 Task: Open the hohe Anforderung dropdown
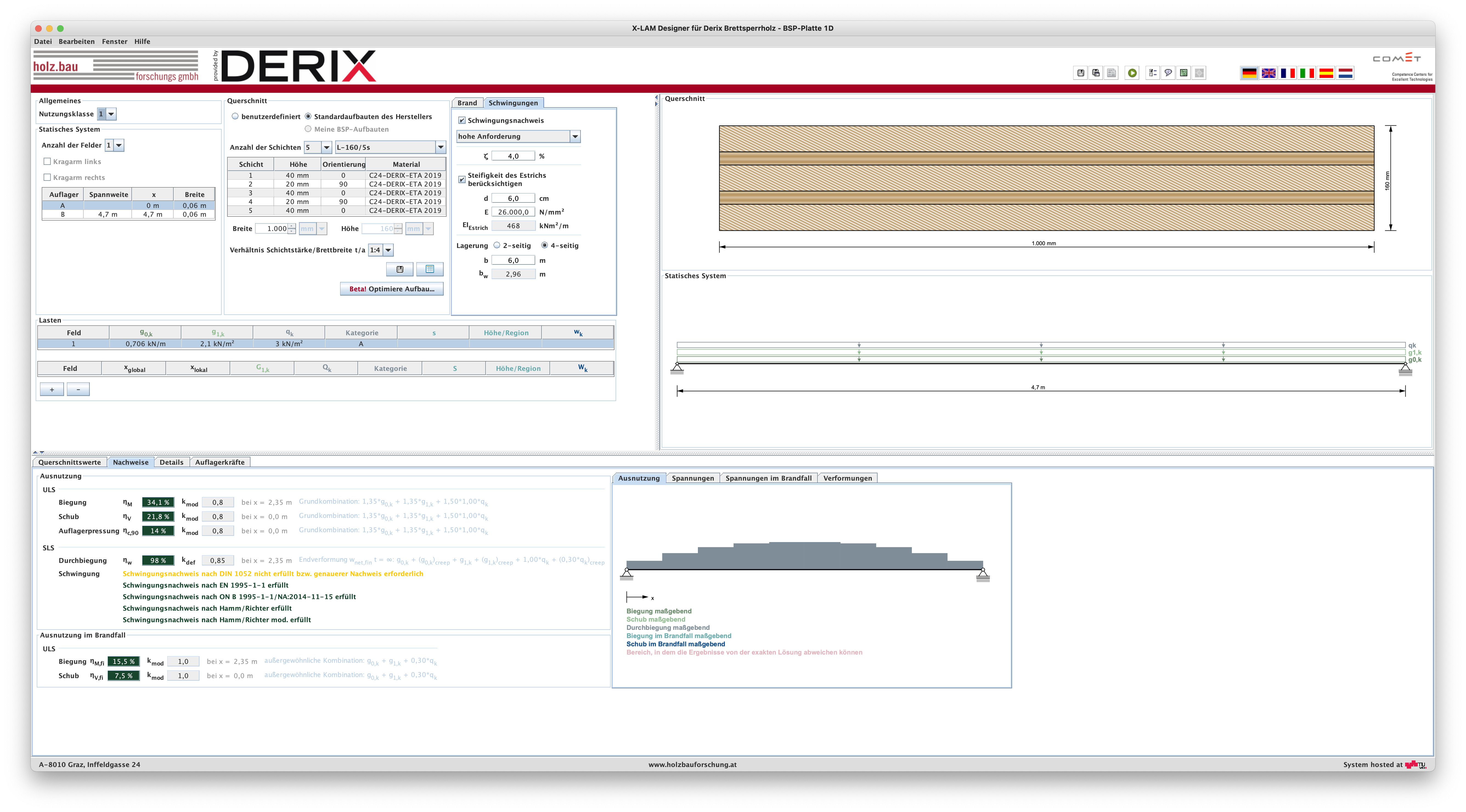tap(575, 137)
